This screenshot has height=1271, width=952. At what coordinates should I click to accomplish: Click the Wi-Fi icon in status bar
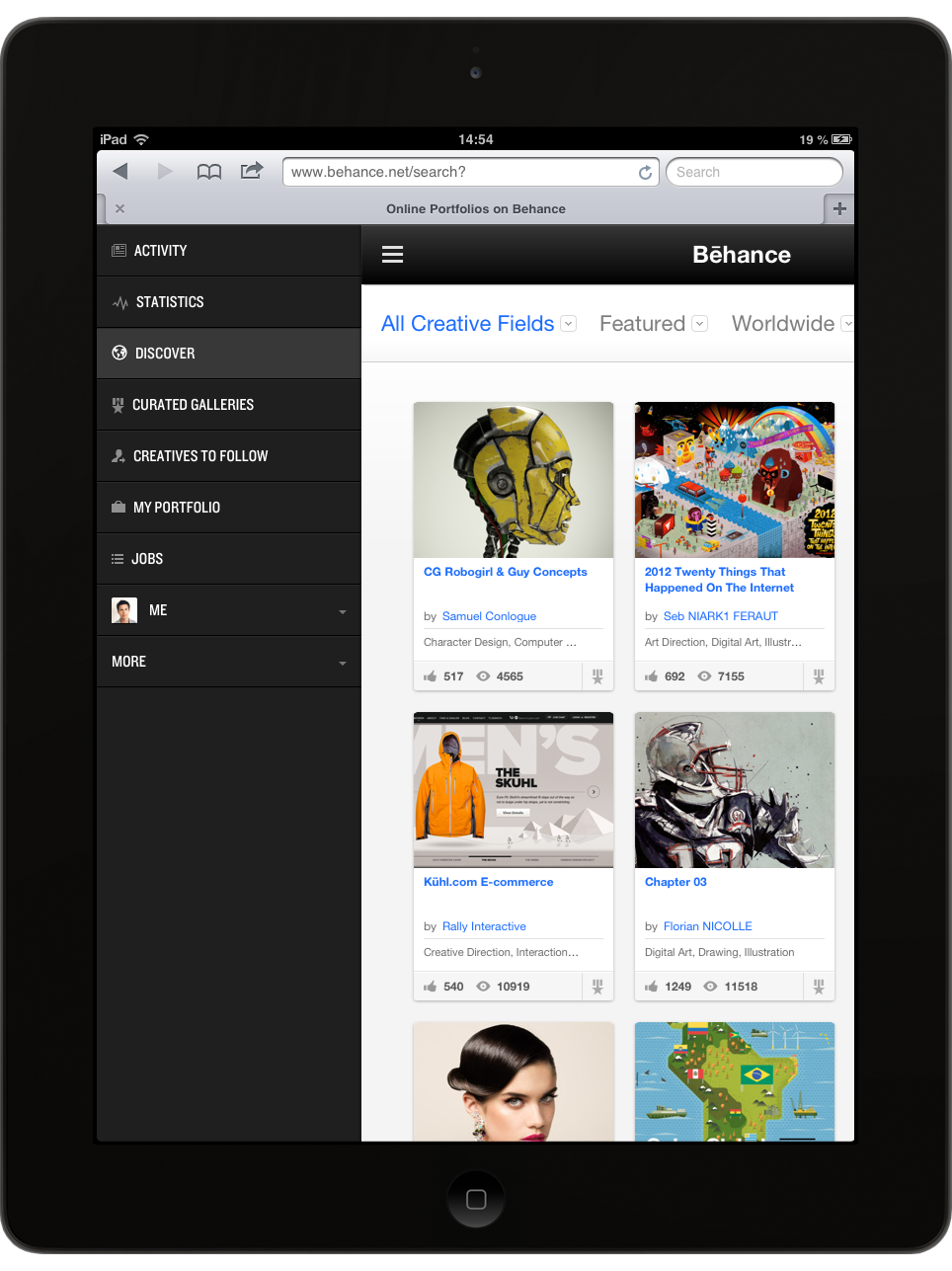point(141,139)
